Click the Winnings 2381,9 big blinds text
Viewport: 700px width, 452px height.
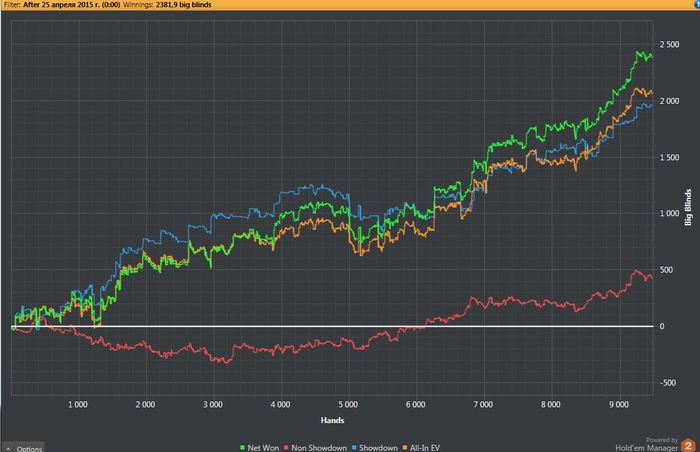coord(167,5)
